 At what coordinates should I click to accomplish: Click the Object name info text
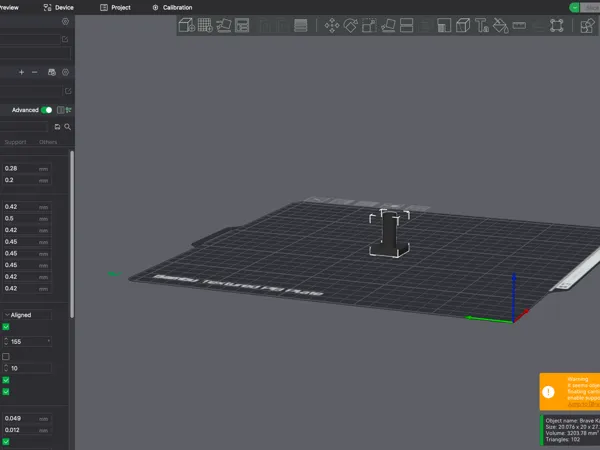coord(572,421)
